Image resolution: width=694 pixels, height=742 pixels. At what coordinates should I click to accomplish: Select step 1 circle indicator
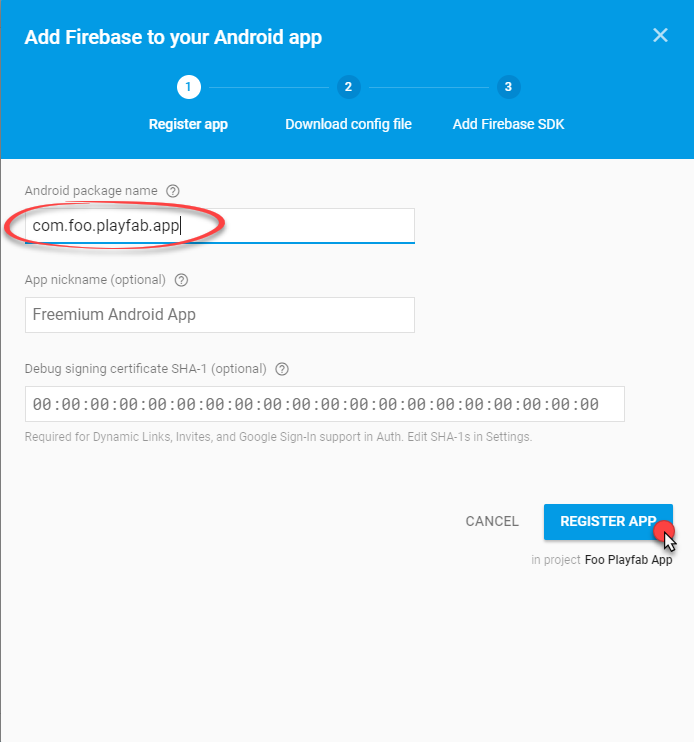point(189,87)
